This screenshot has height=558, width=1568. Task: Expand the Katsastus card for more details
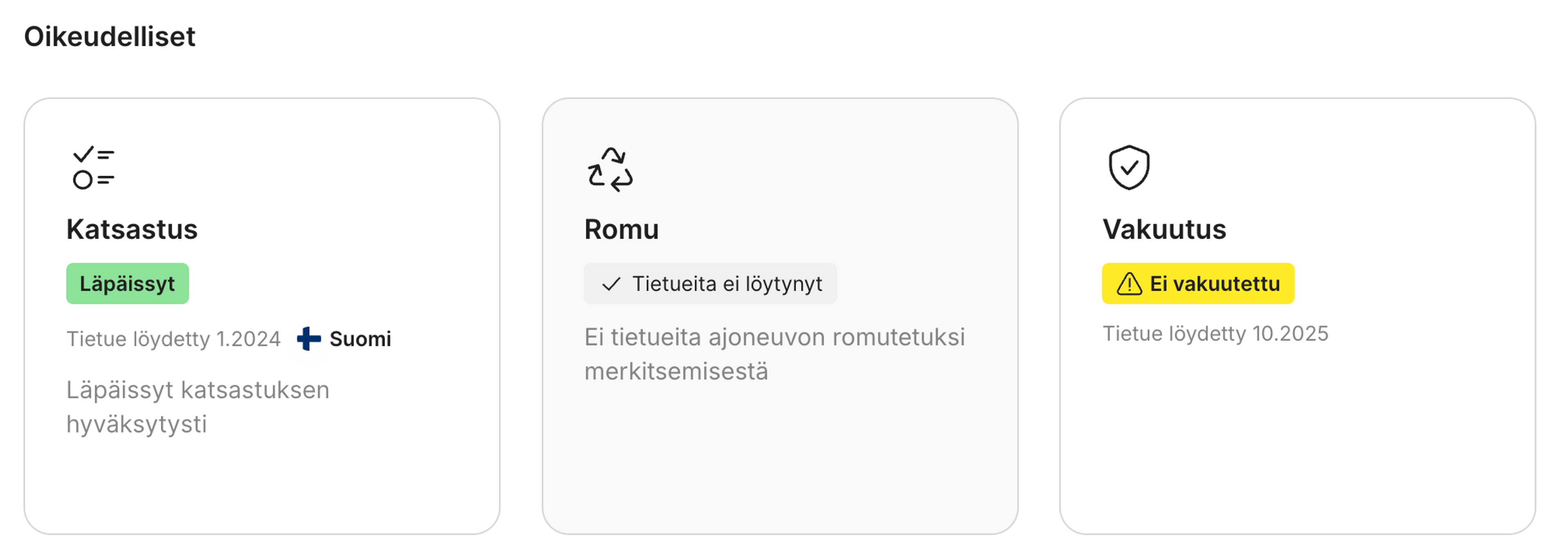(262, 314)
